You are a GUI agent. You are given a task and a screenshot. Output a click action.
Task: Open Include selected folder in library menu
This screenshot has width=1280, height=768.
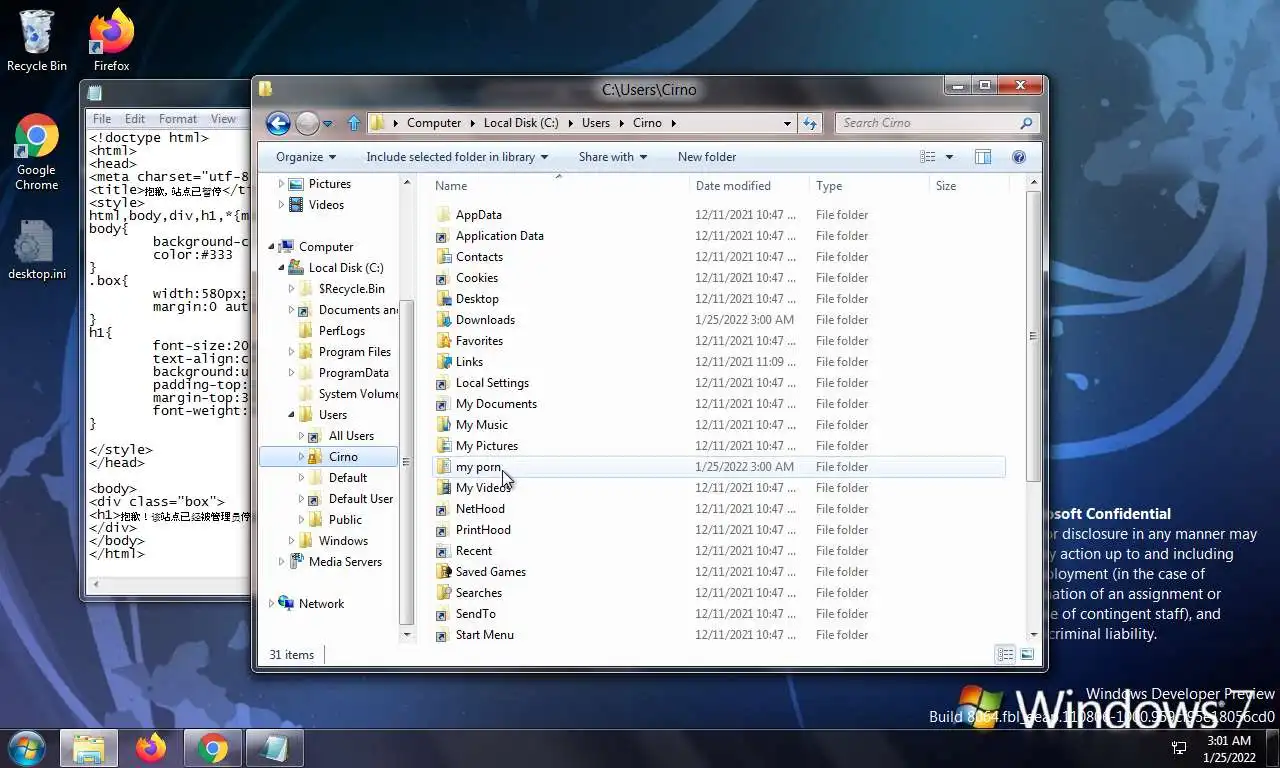click(x=457, y=157)
